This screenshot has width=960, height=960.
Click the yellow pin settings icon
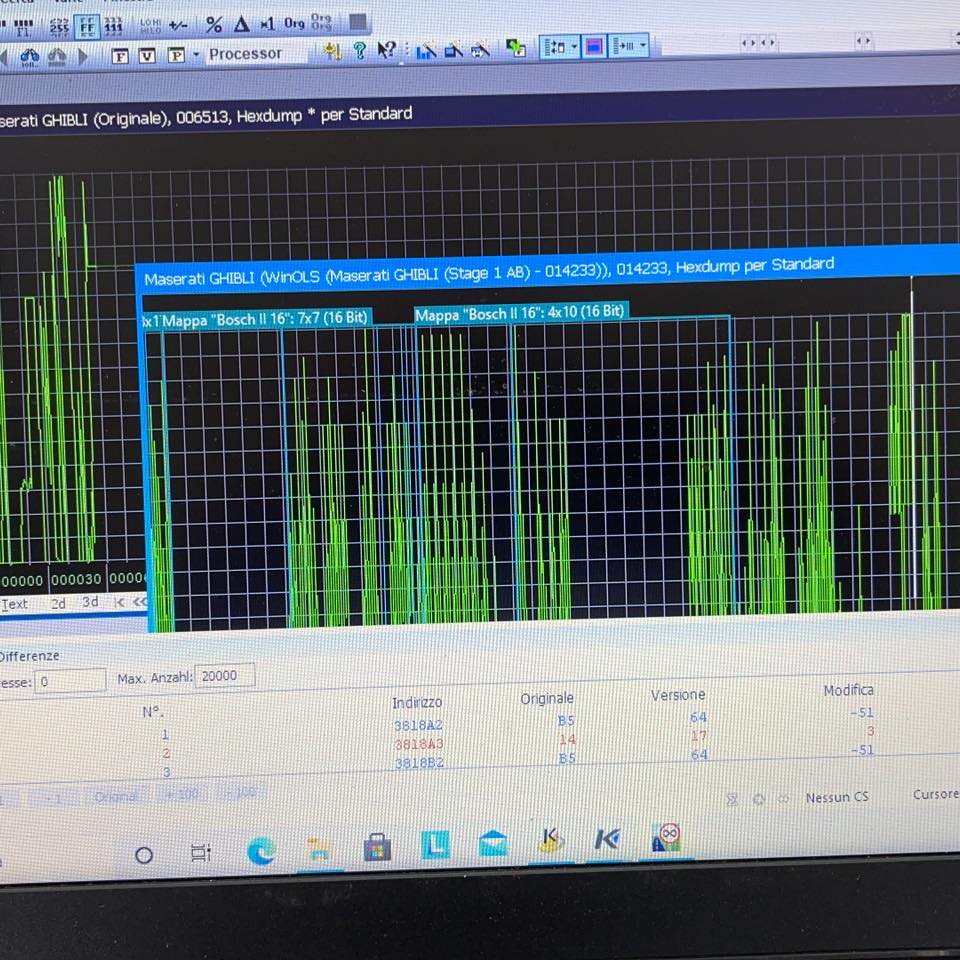(x=332, y=51)
